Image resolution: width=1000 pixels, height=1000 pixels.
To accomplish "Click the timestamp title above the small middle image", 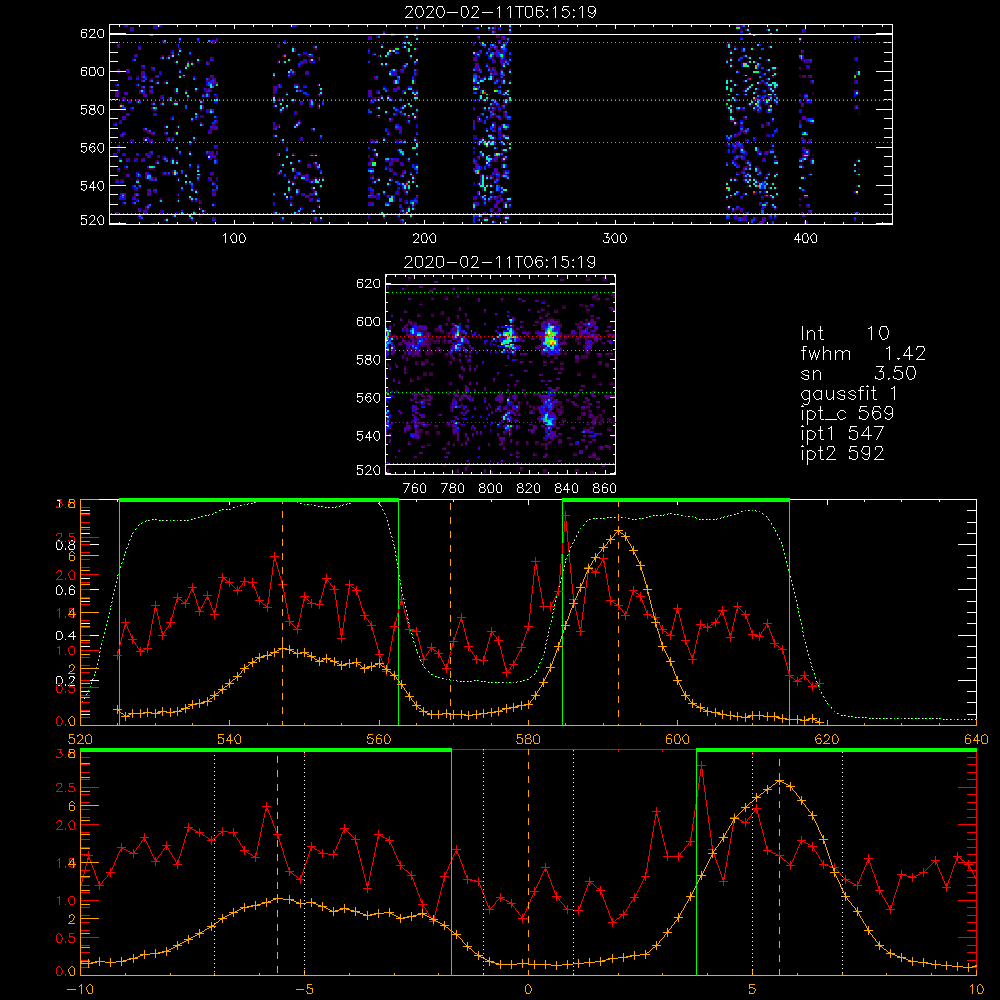I will pos(500,262).
